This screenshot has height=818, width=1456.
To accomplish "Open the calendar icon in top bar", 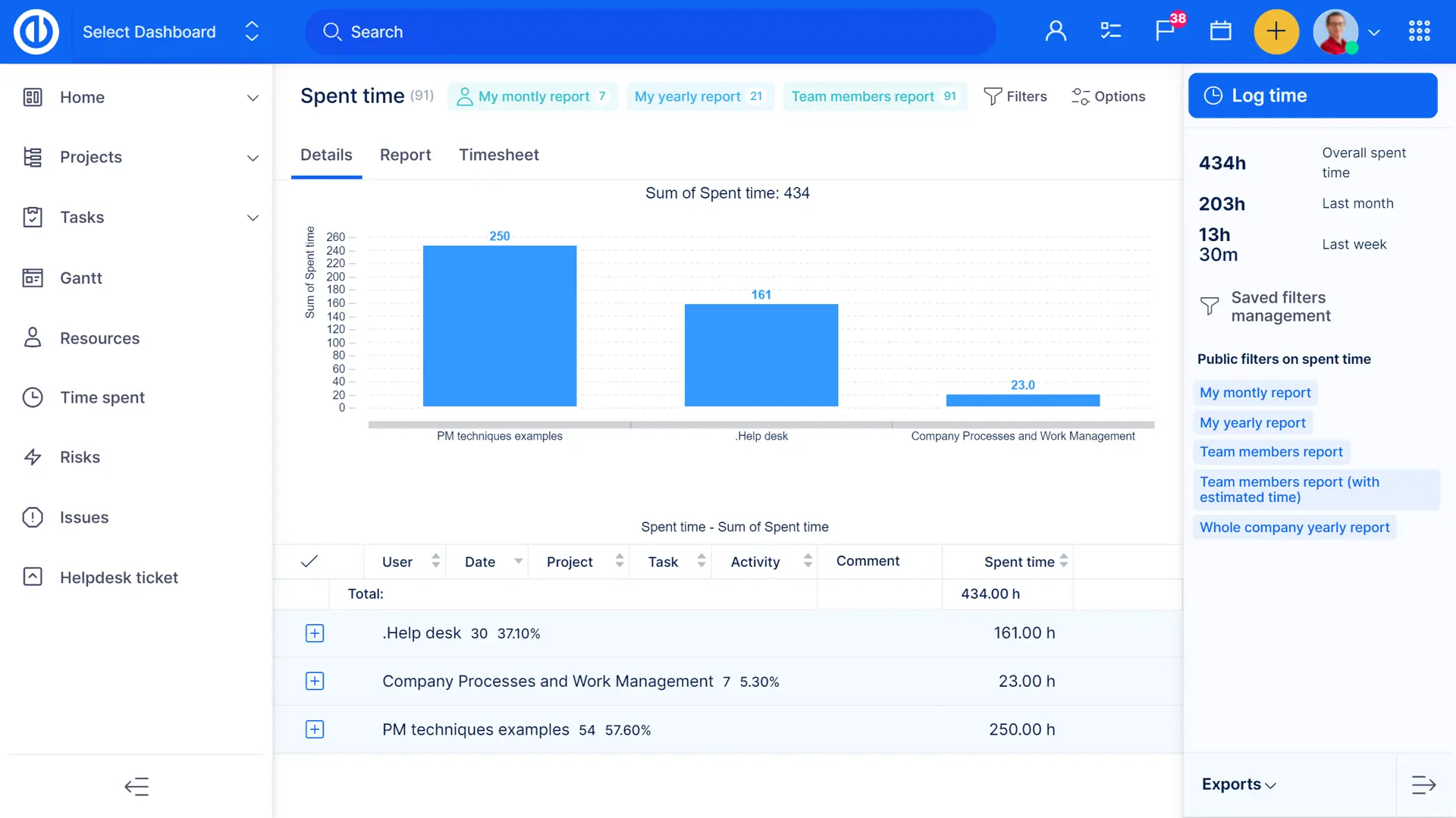I will pyautogui.click(x=1220, y=31).
